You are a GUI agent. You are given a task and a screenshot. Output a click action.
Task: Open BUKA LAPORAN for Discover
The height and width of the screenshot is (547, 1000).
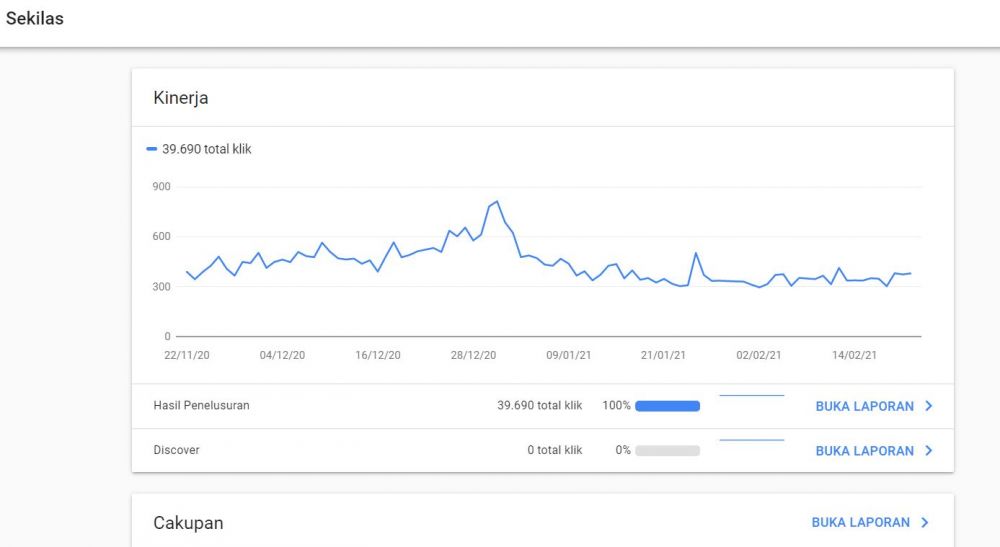[864, 450]
